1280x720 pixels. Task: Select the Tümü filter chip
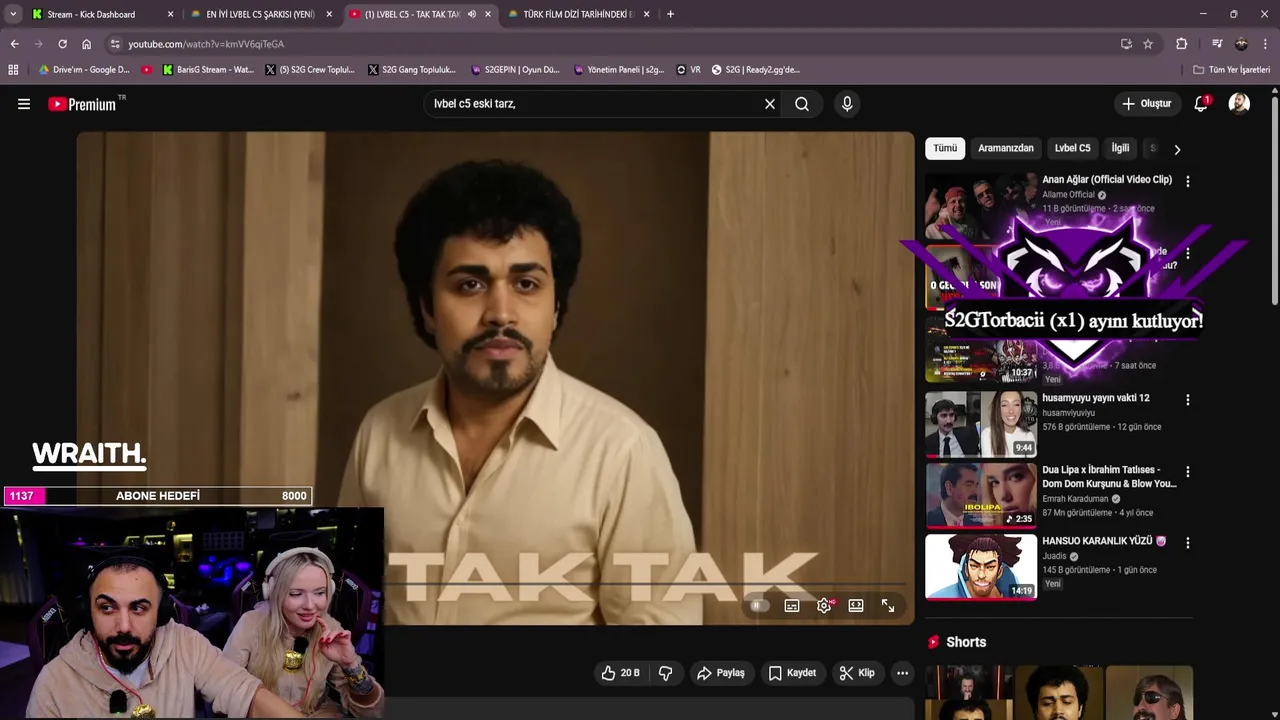945,148
